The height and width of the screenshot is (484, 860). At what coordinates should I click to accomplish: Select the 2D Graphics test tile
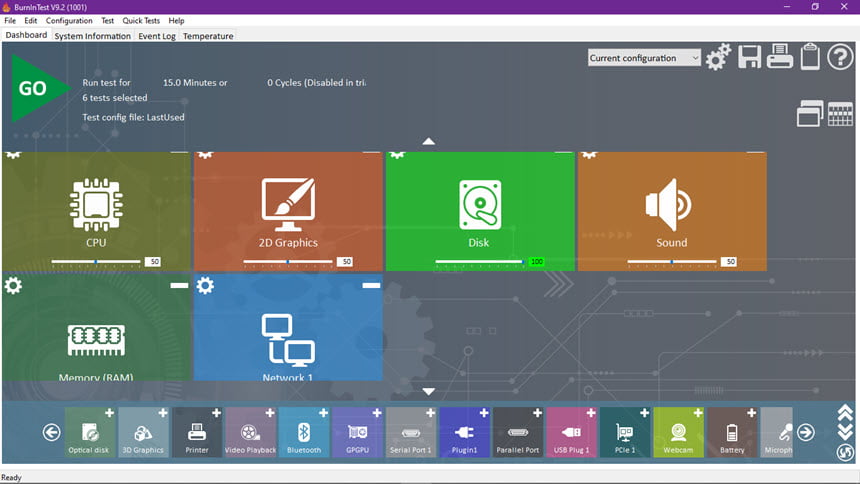(x=288, y=211)
